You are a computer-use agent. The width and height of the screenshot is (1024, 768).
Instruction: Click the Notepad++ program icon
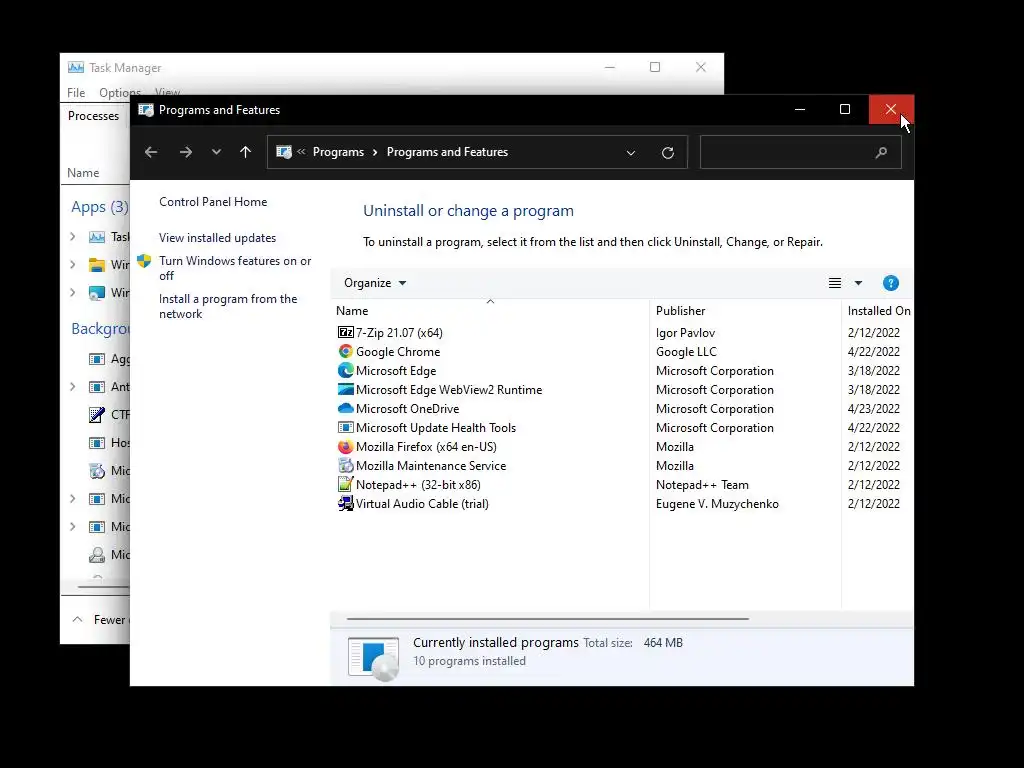click(x=345, y=485)
